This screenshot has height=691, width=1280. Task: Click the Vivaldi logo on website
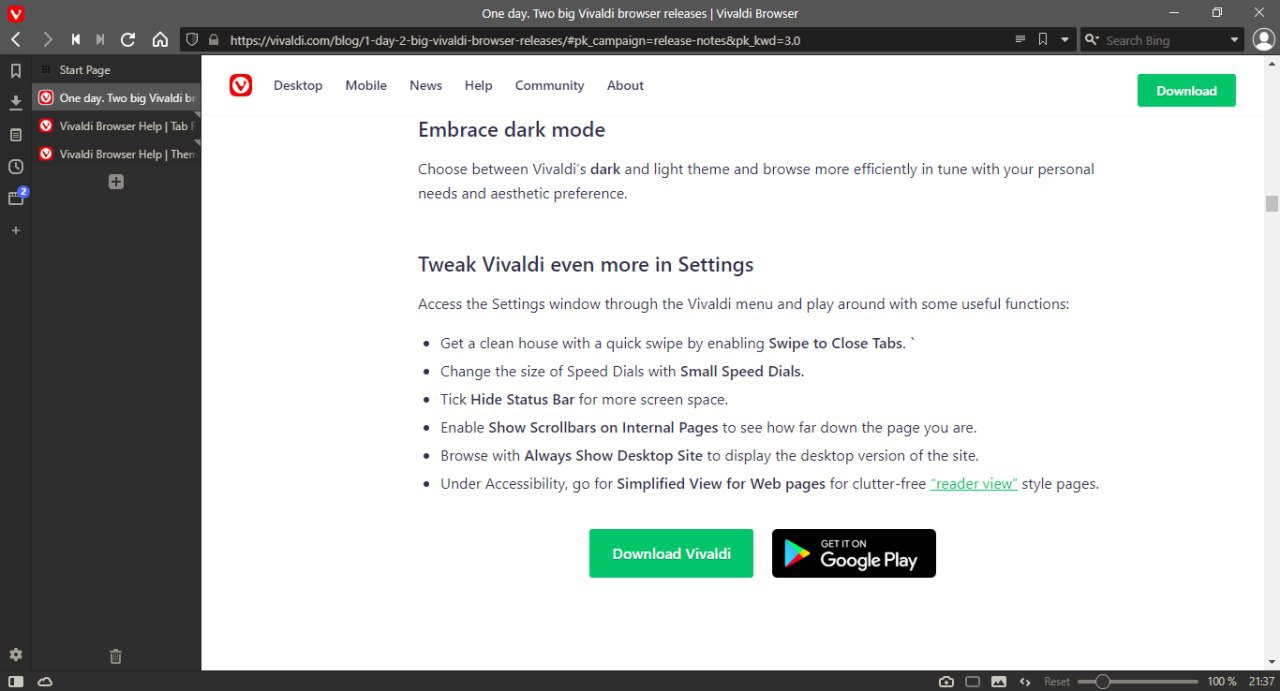point(240,85)
